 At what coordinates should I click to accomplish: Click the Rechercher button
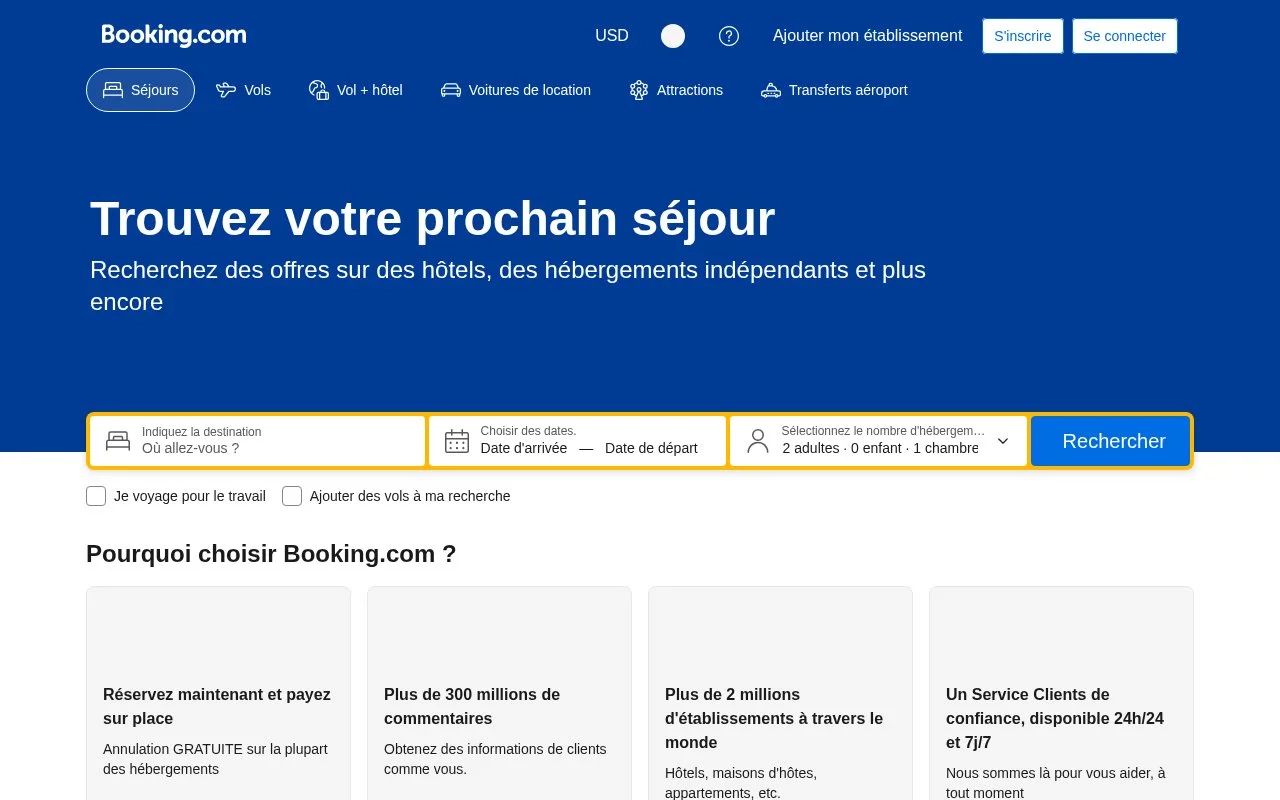[1111, 441]
